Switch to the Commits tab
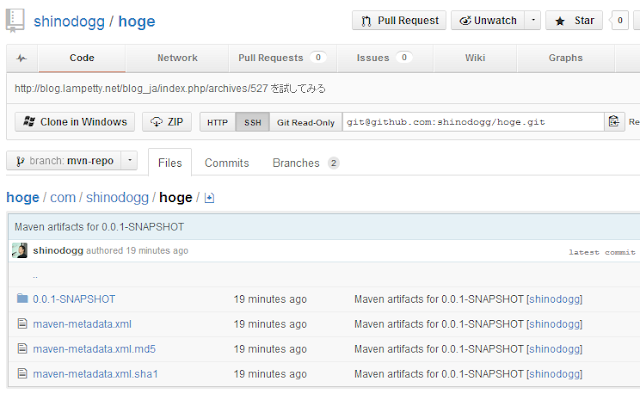This screenshot has width=640, height=394. point(227,163)
